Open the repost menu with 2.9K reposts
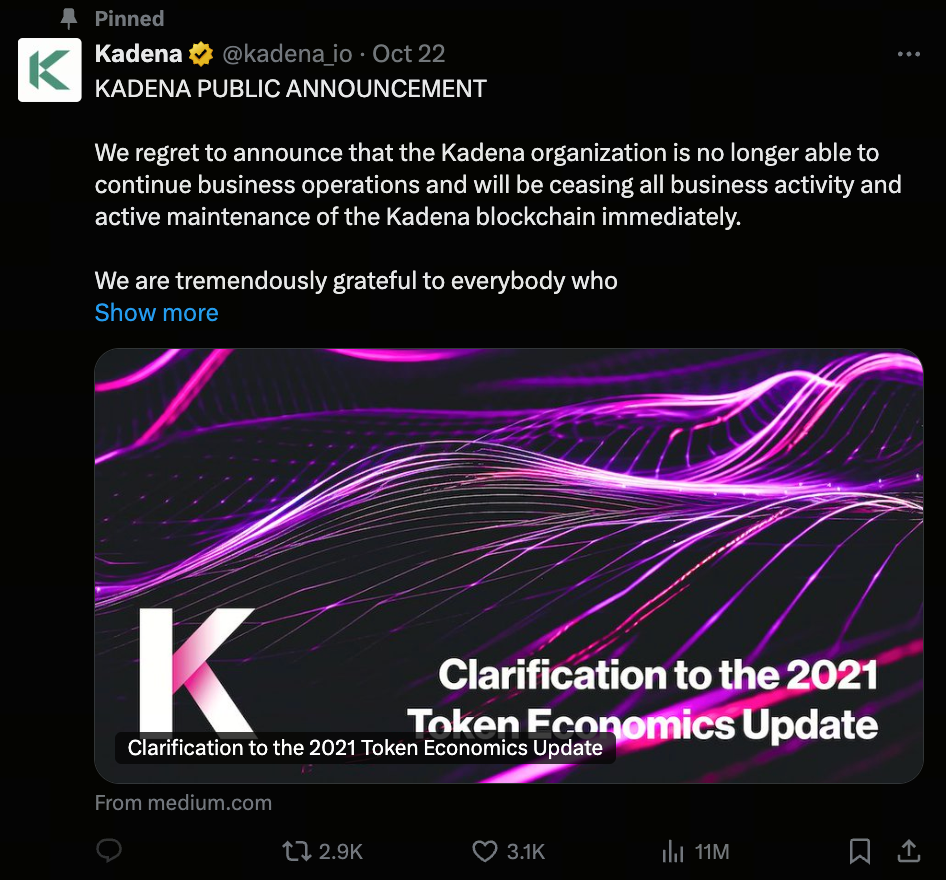 [x=296, y=851]
